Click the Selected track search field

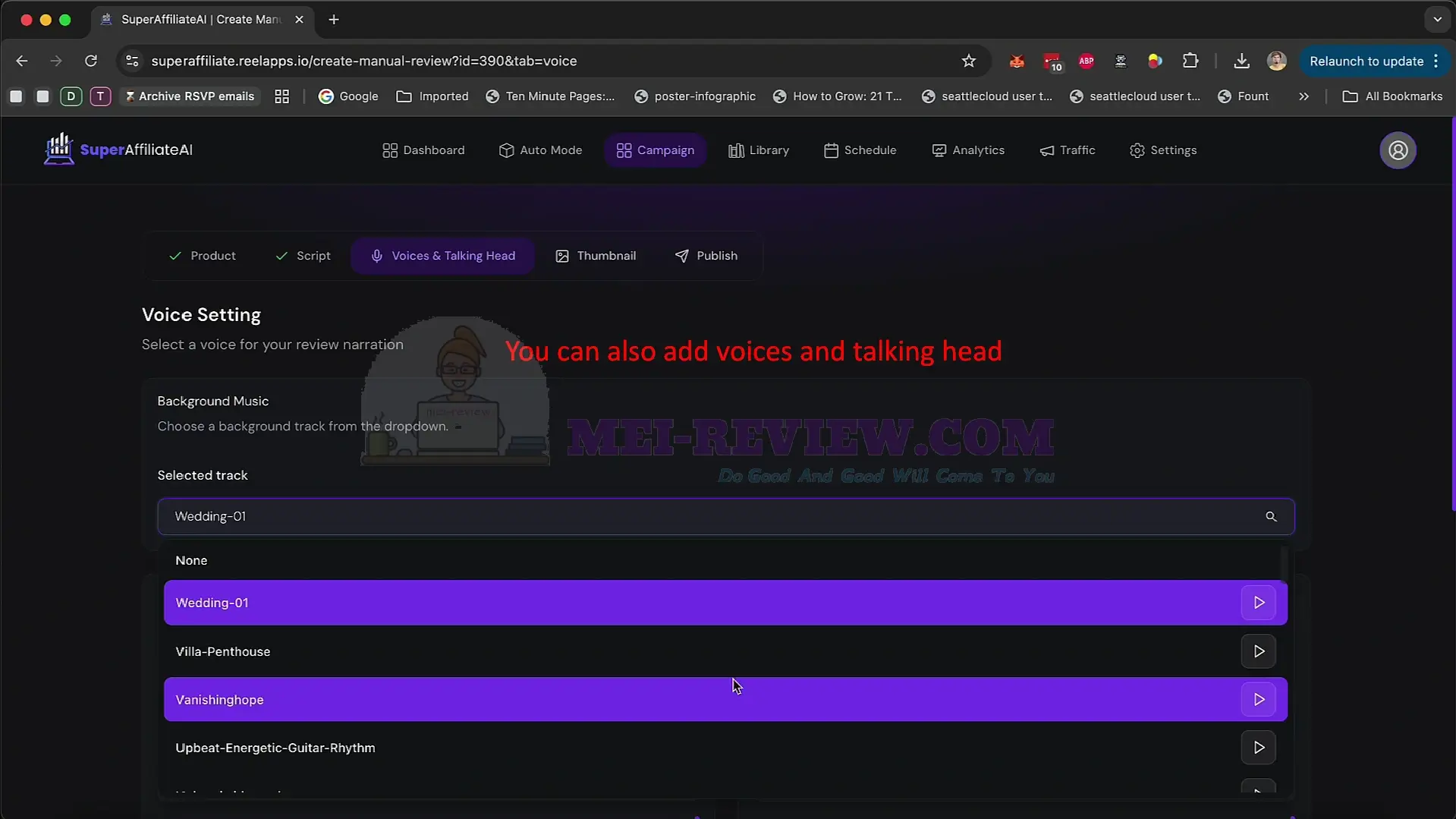coord(725,517)
